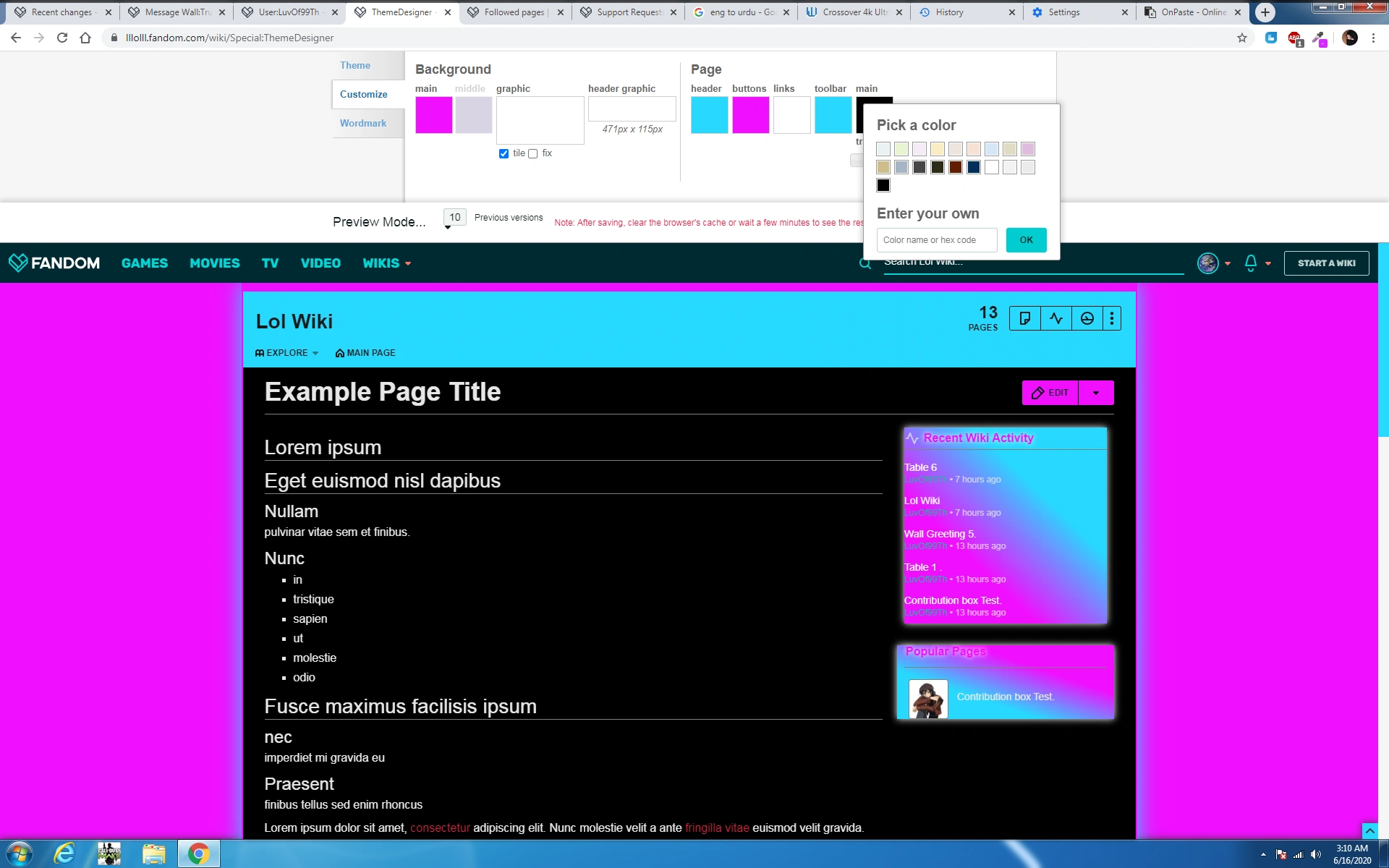Click the START A WIKI button
Screen dimensions: 1389x868
[x=1325, y=263]
